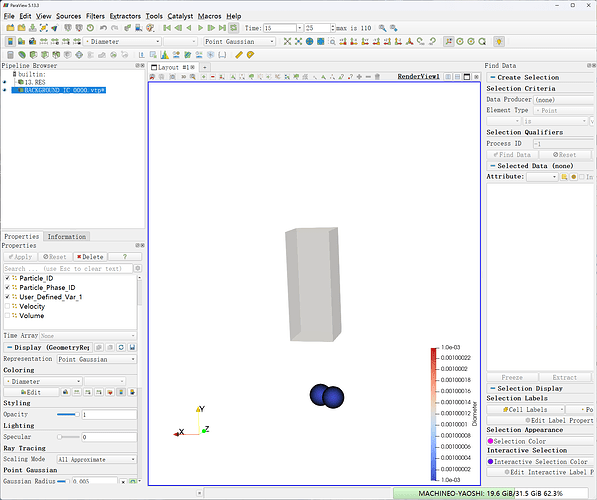Click the Reset Camera icon
597x500 pixels.
(x=287, y=42)
